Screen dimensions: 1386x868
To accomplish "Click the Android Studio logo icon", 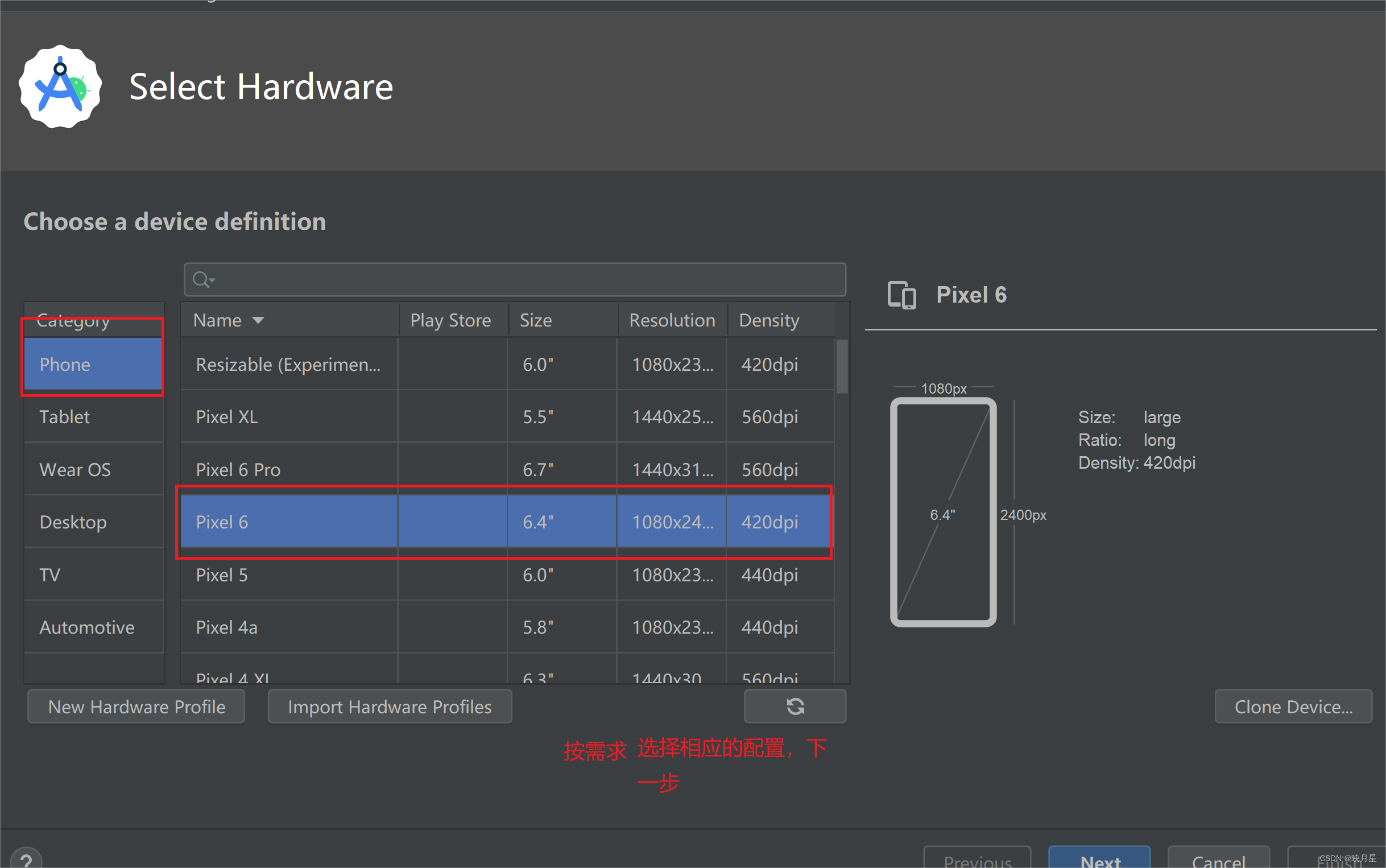I will [x=60, y=86].
